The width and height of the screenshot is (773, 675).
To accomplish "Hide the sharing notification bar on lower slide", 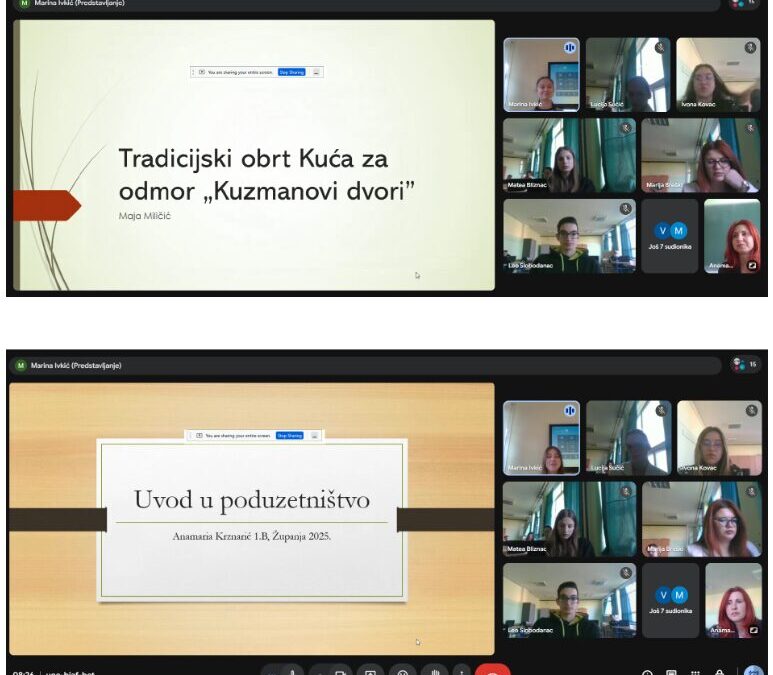I will [316, 436].
